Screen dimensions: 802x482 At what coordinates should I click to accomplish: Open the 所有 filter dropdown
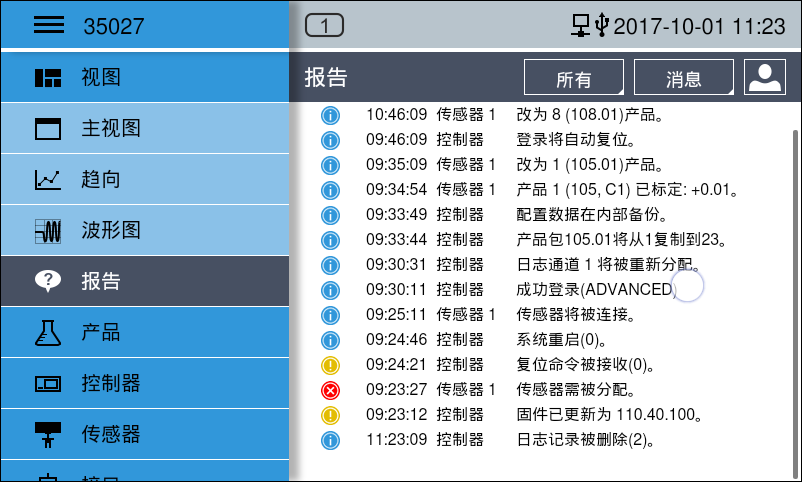574,79
